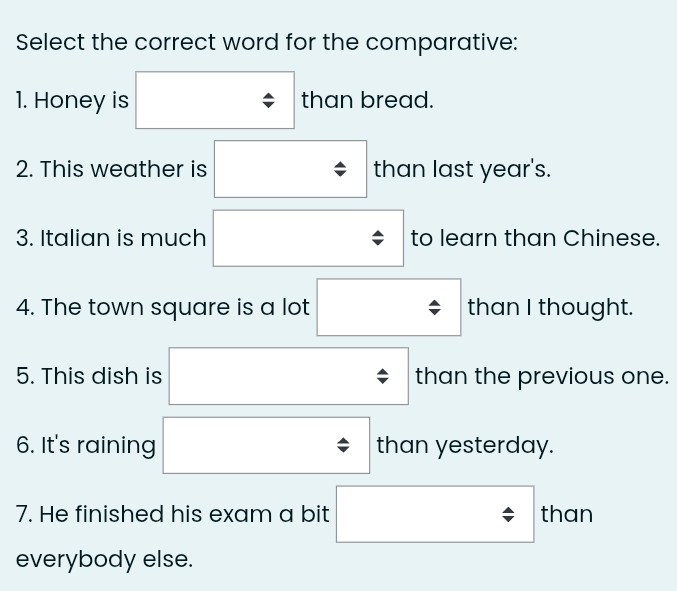Image resolution: width=677 pixels, height=591 pixels.
Task: Select the dropdown after 'This dish is'
Action: tap(287, 376)
